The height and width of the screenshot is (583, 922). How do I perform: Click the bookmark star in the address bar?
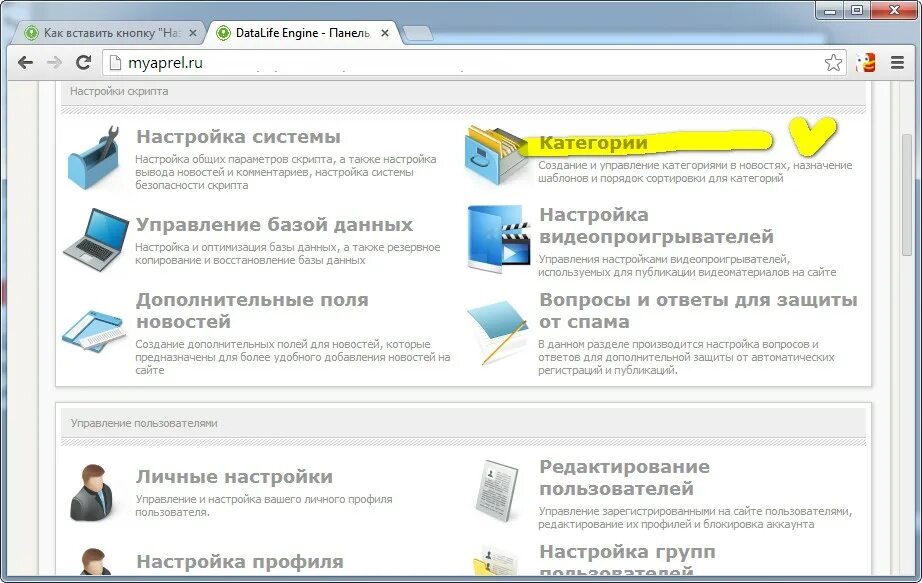[834, 62]
